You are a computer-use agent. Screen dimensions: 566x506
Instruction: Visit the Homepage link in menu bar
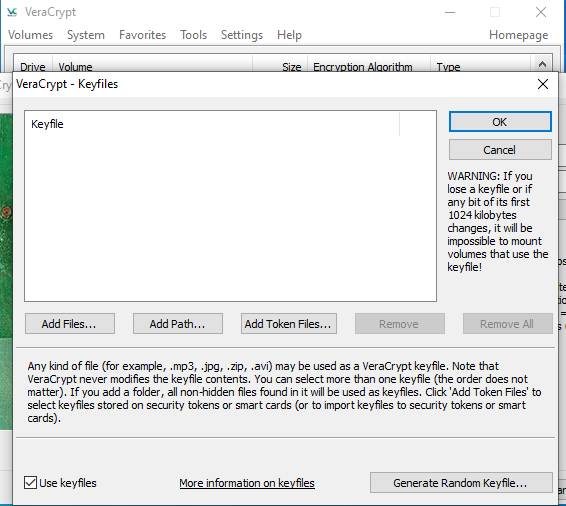[x=518, y=35]
